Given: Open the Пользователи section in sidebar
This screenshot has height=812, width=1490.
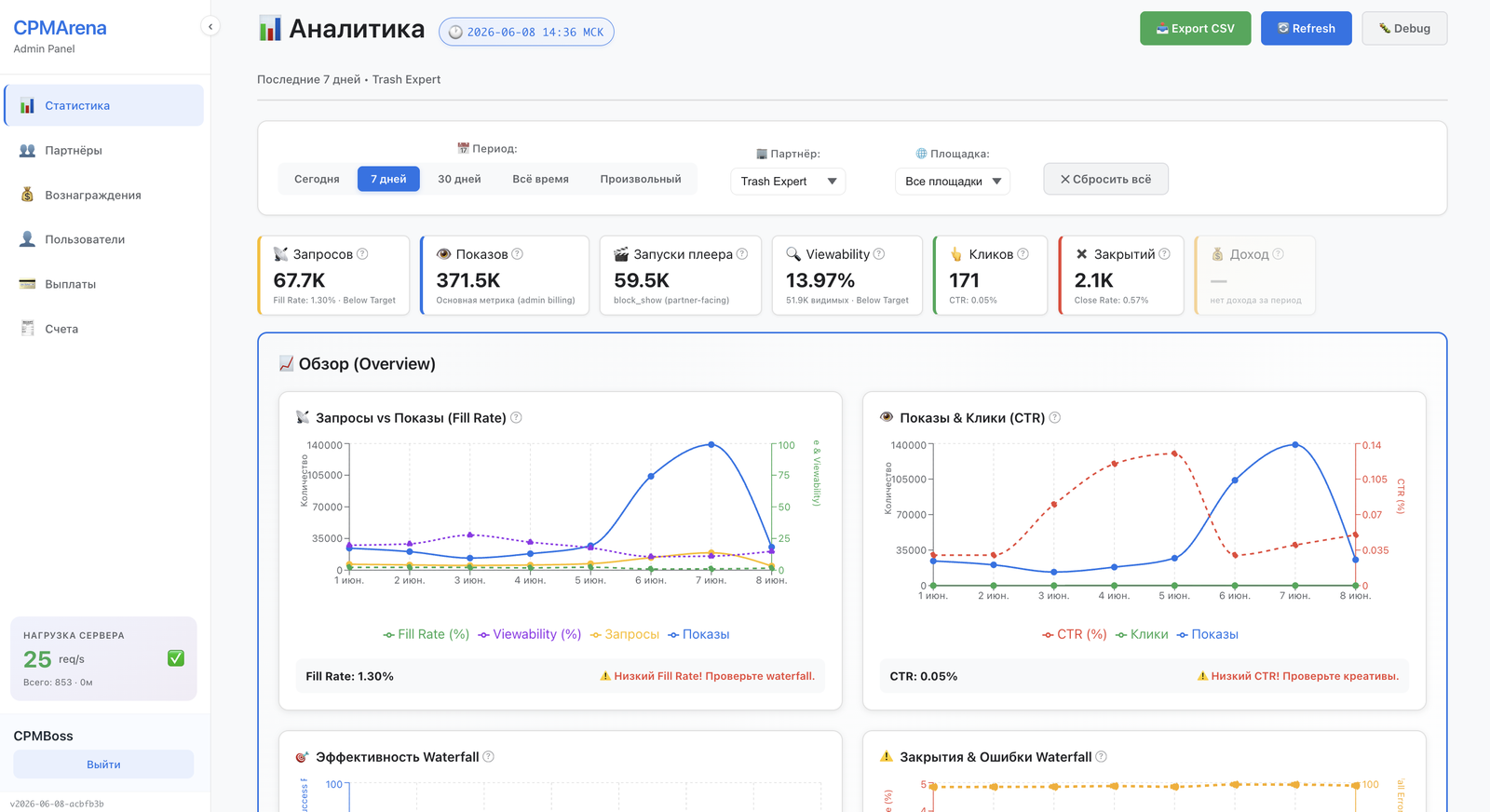Looking at the screenshot, I should coord(104,239).
